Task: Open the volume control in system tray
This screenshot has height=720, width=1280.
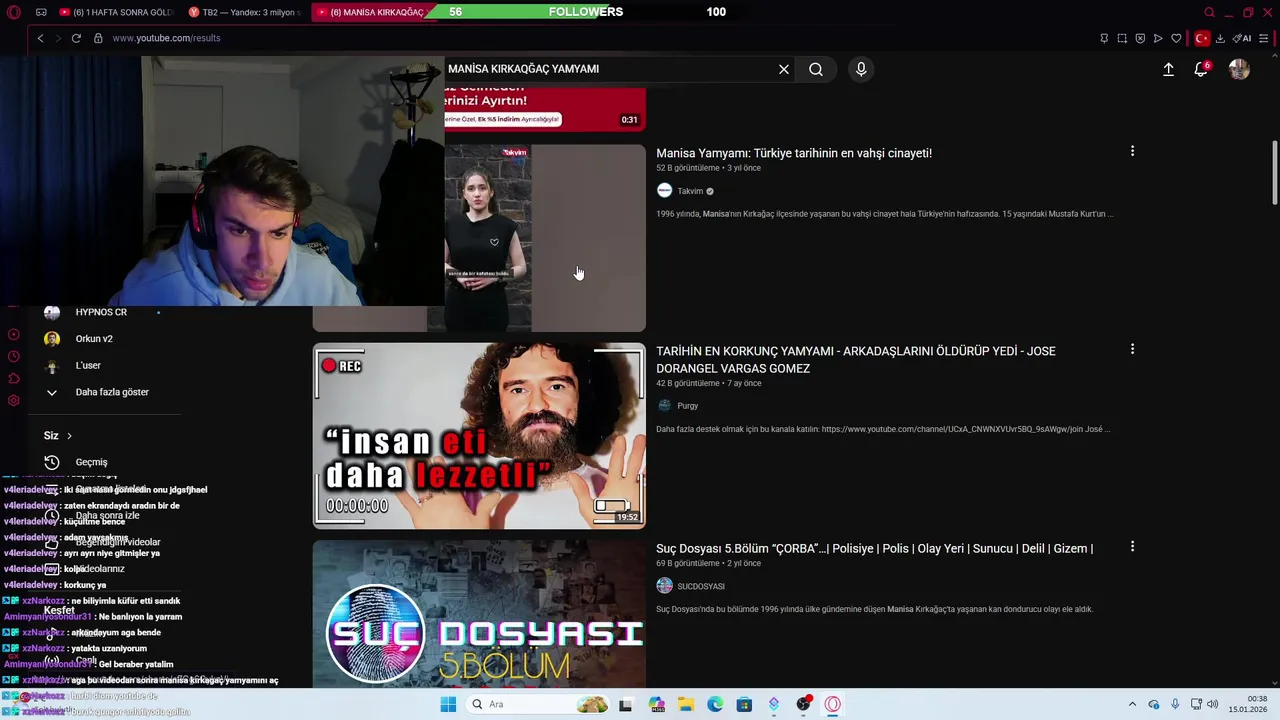Action: (x=1213, y=704)
